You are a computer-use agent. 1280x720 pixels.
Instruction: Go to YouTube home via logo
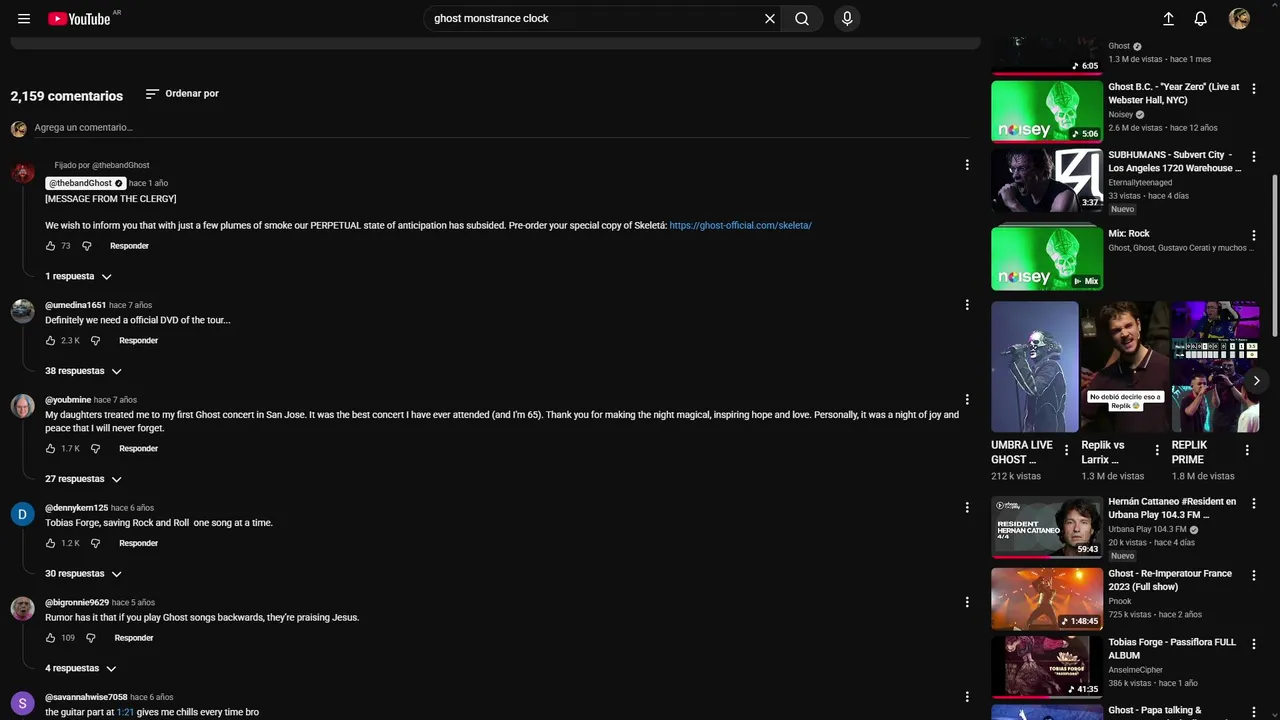(x=79, y=18)
